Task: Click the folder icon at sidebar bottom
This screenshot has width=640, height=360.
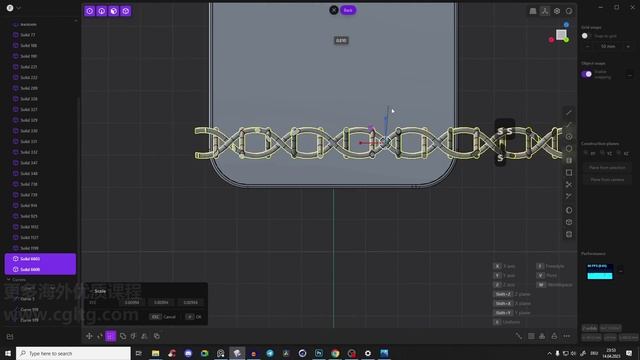Action: pos(10,337)
